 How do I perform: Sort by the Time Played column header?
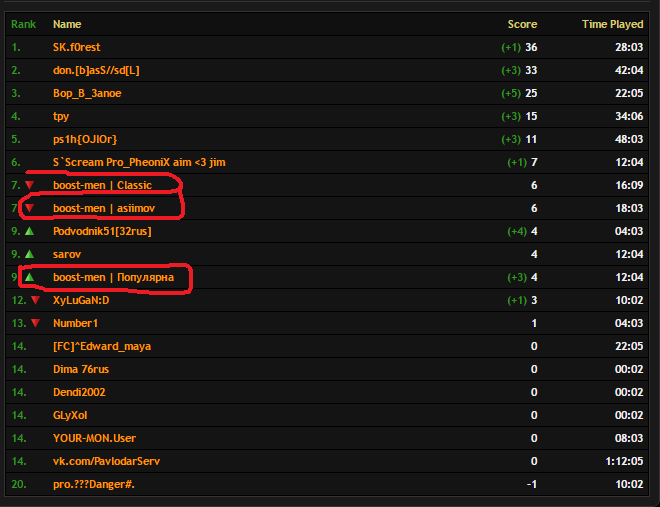(612, 24)
